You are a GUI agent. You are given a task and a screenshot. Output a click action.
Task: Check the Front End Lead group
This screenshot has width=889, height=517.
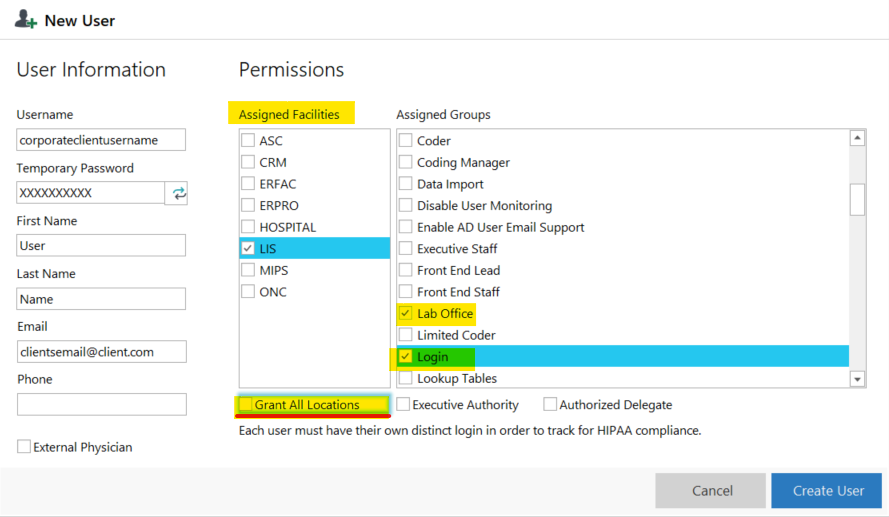coord(406,270)
